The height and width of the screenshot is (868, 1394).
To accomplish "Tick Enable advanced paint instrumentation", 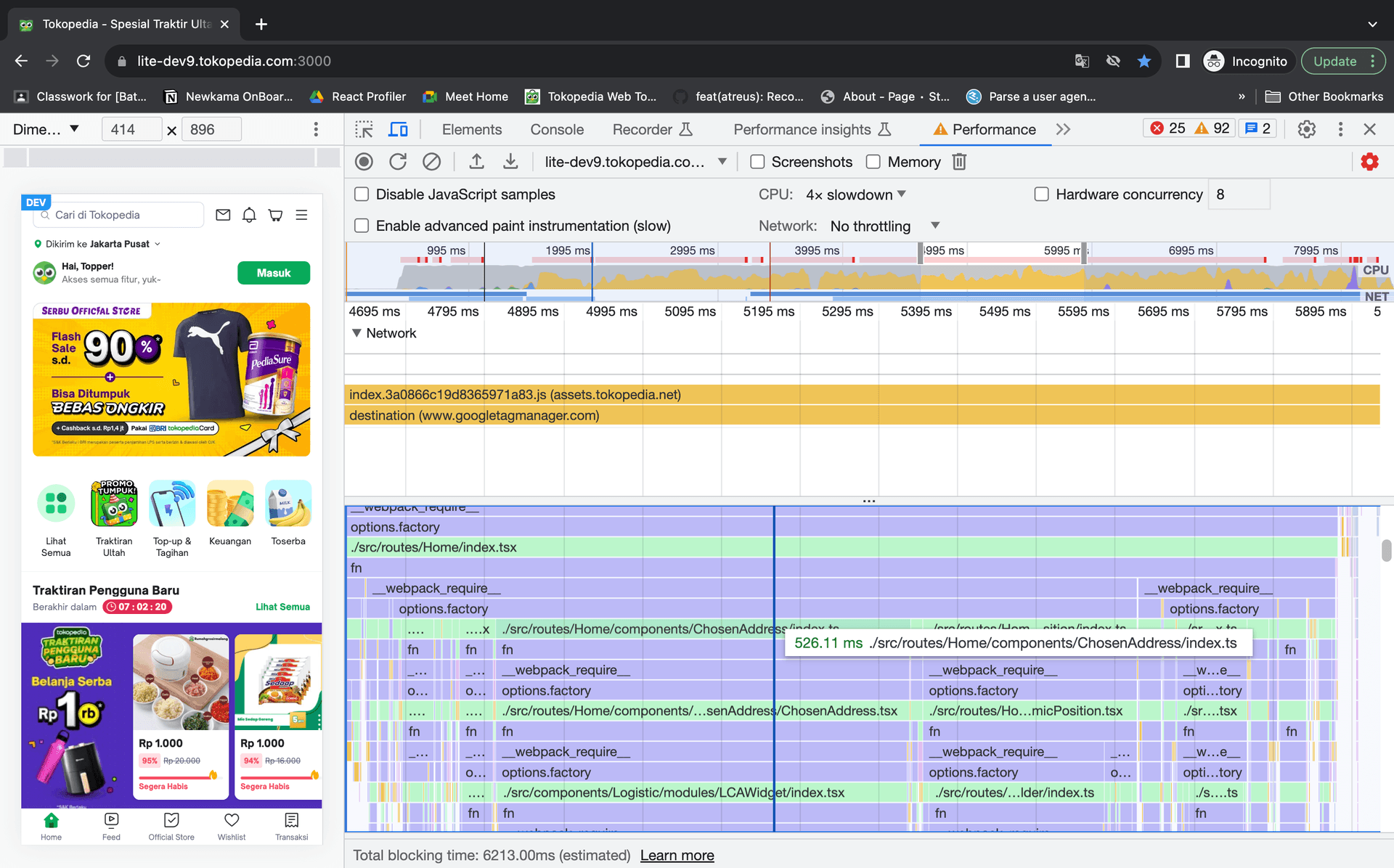I will tap(361, 226).
